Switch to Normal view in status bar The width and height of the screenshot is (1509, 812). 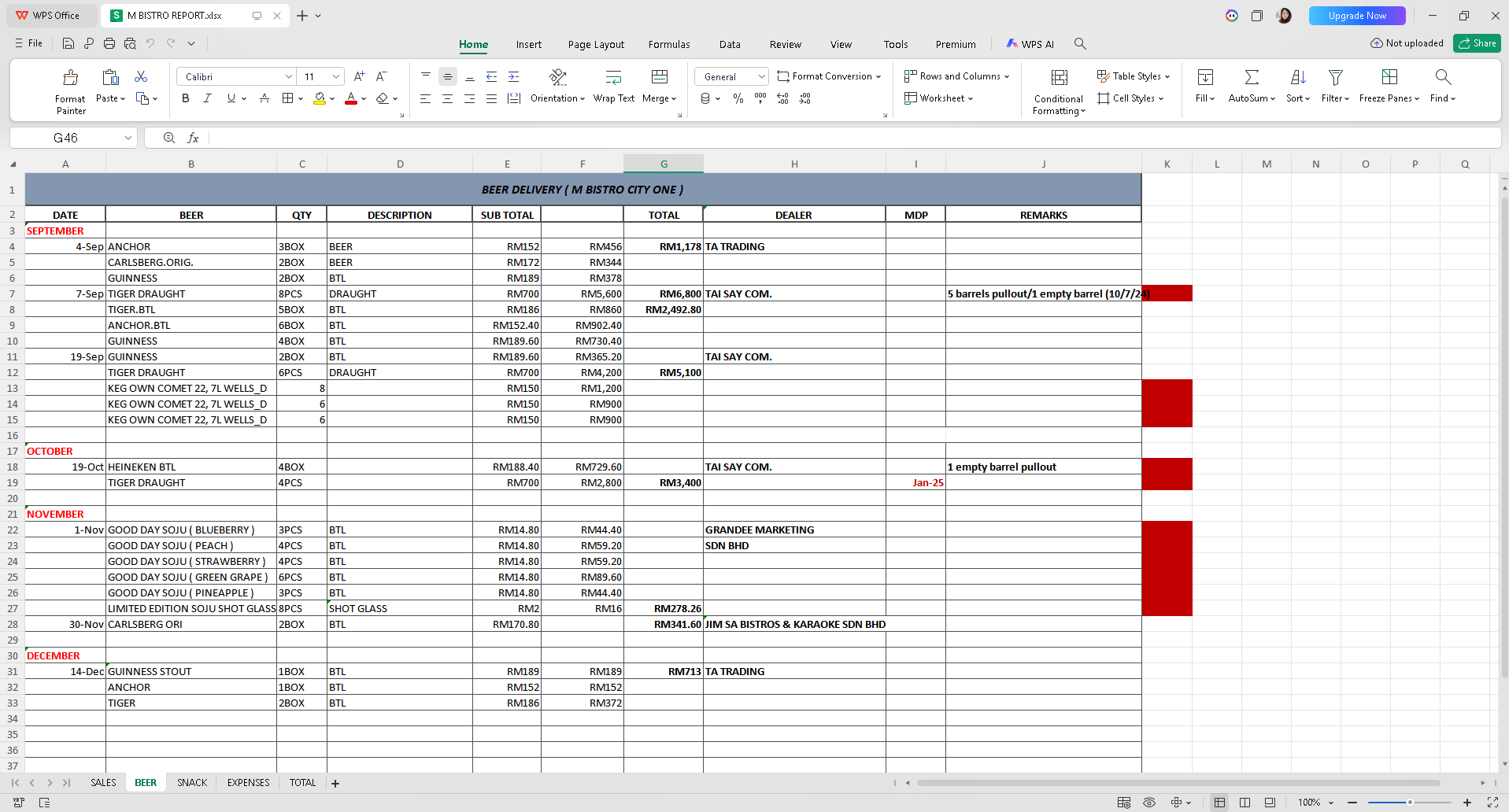1219,803
